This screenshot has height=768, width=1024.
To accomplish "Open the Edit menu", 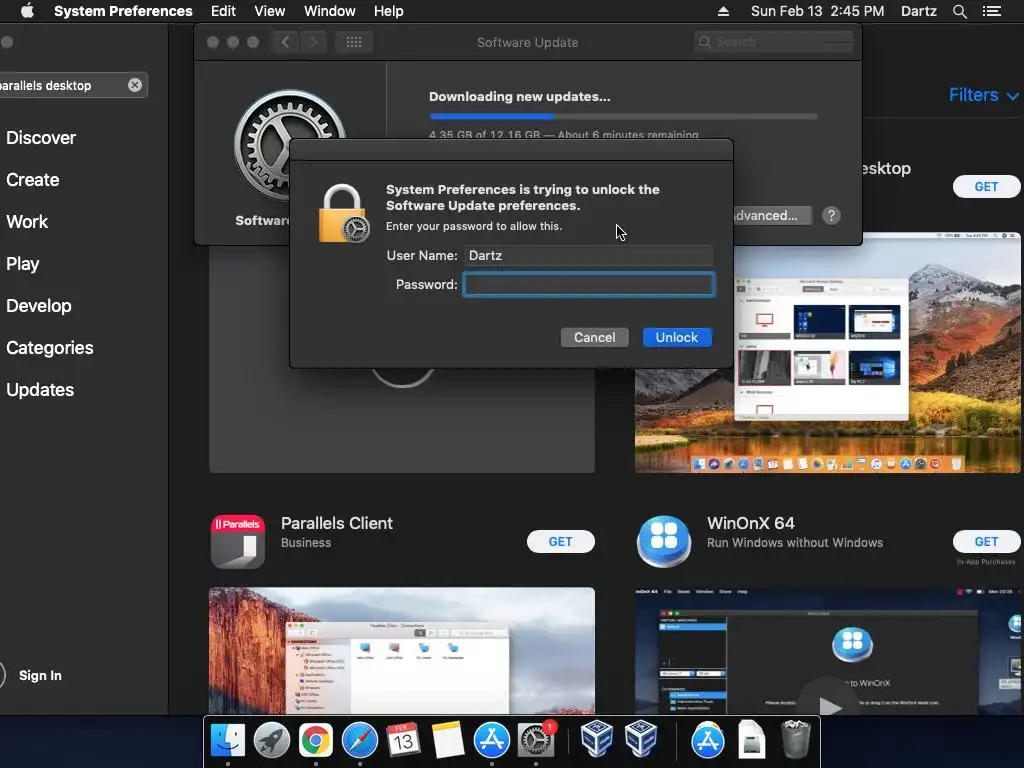I will click(223, 11).
